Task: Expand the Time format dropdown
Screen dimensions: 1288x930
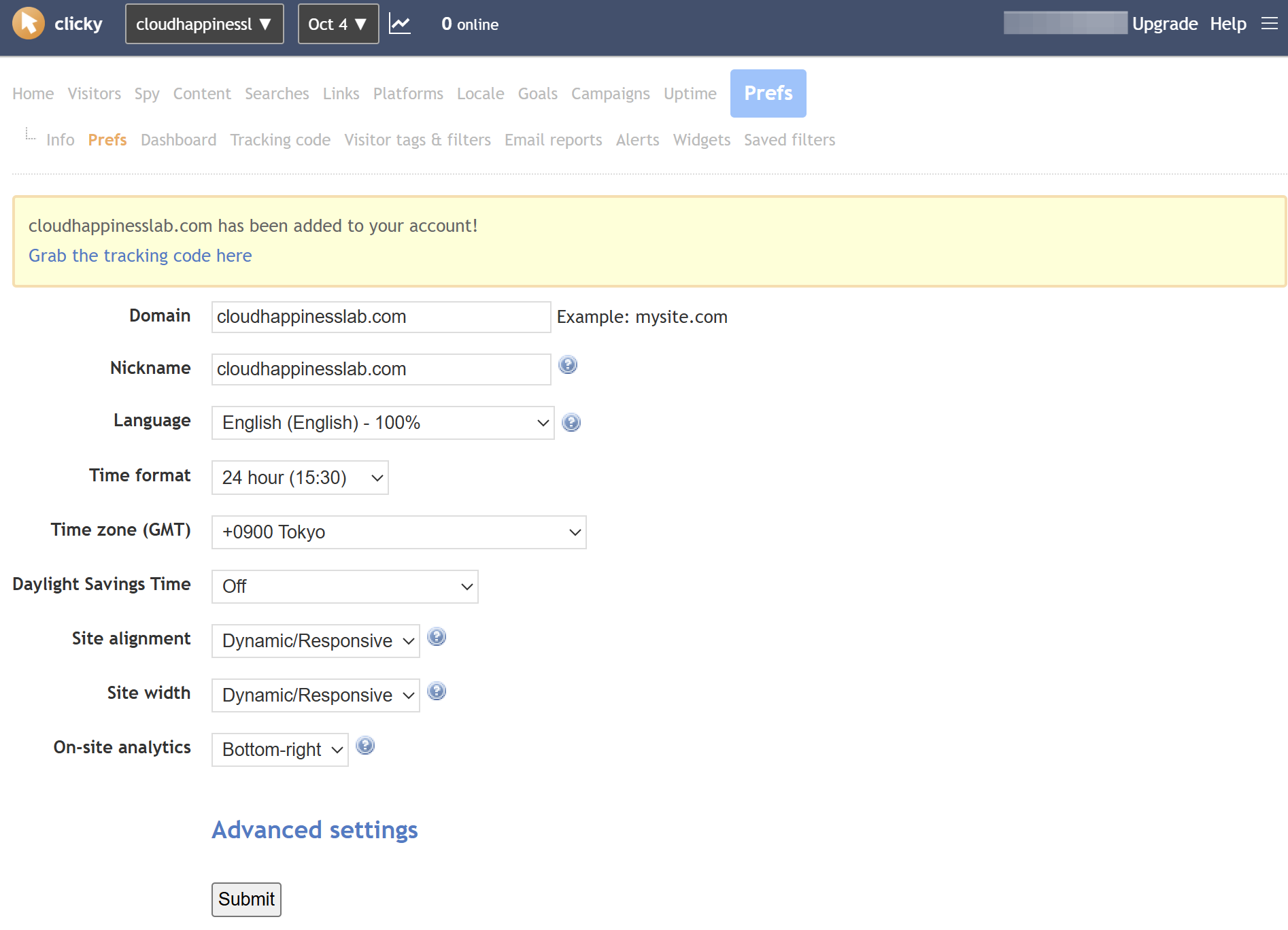Action: click(300, 478)
